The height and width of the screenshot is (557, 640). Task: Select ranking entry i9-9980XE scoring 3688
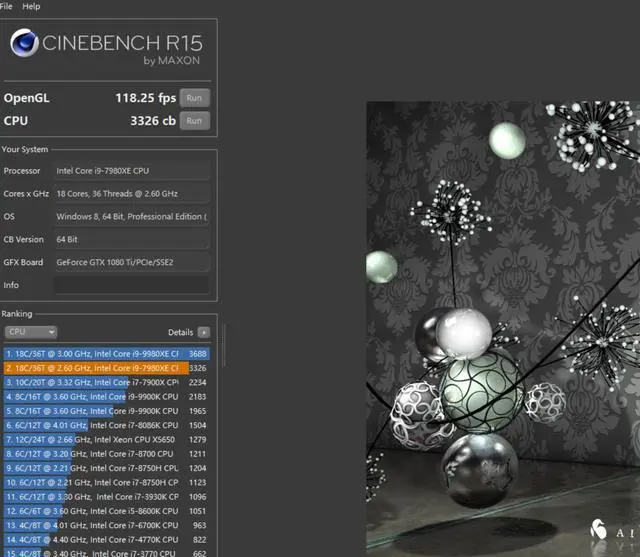[x=107, y=354]
